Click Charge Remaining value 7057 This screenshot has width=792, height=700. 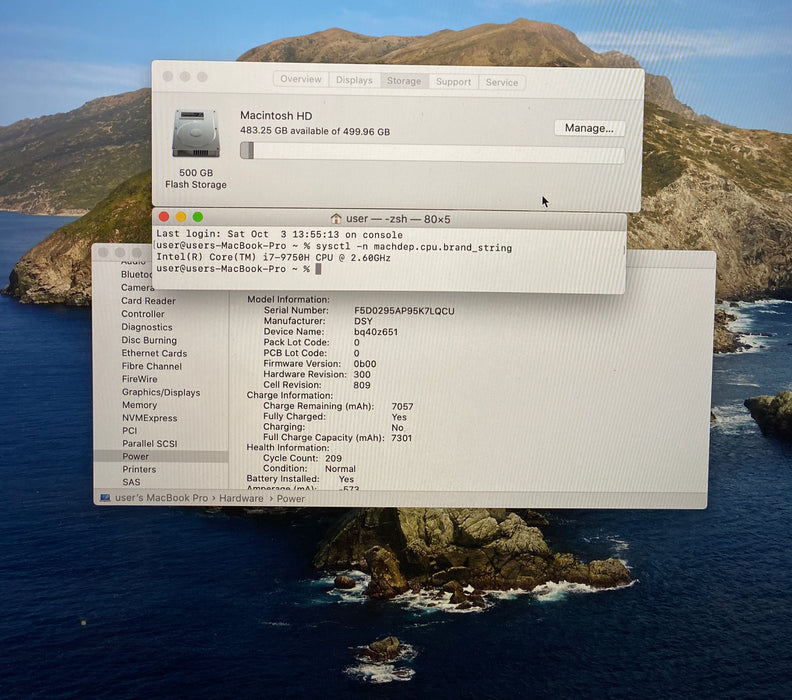click(x=402, y=406)
